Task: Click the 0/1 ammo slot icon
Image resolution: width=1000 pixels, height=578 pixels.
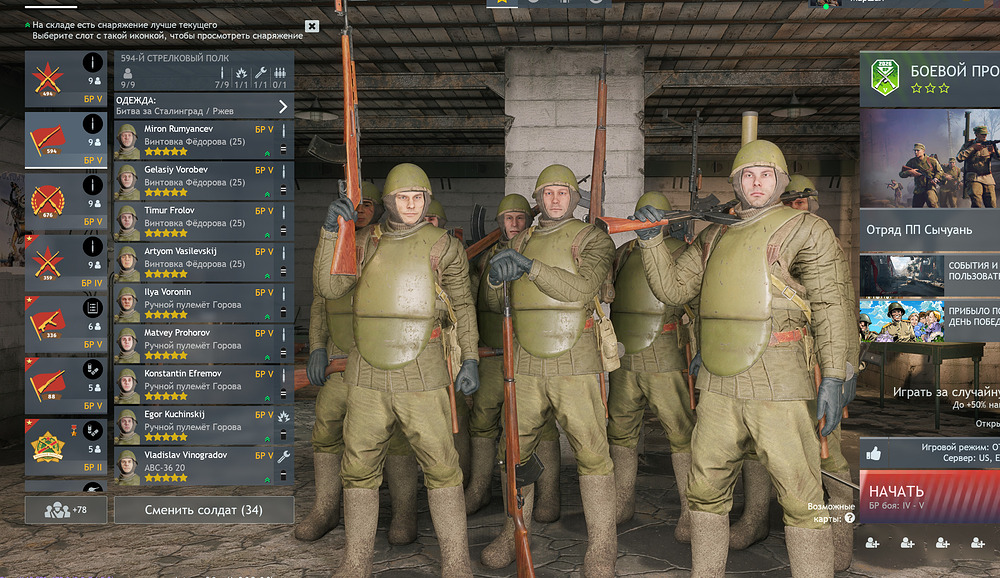Action: pyautogui.click(x=279, y=73)
